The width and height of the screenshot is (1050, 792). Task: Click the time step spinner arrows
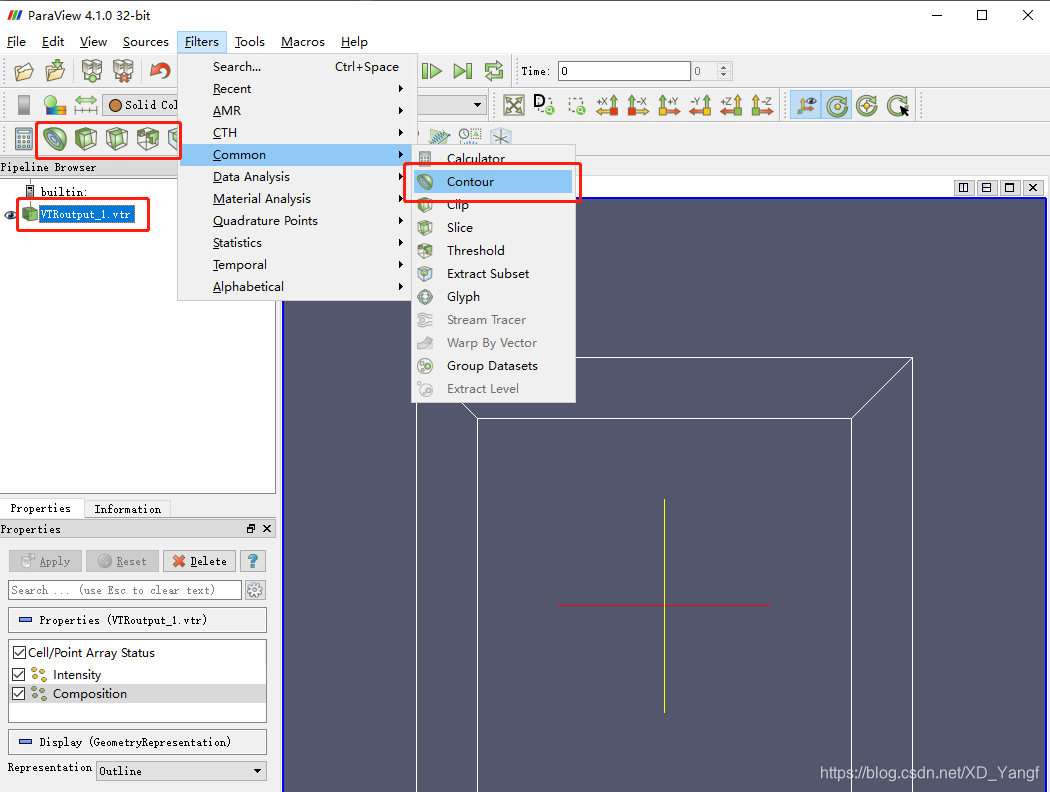(x=723, y=71)
